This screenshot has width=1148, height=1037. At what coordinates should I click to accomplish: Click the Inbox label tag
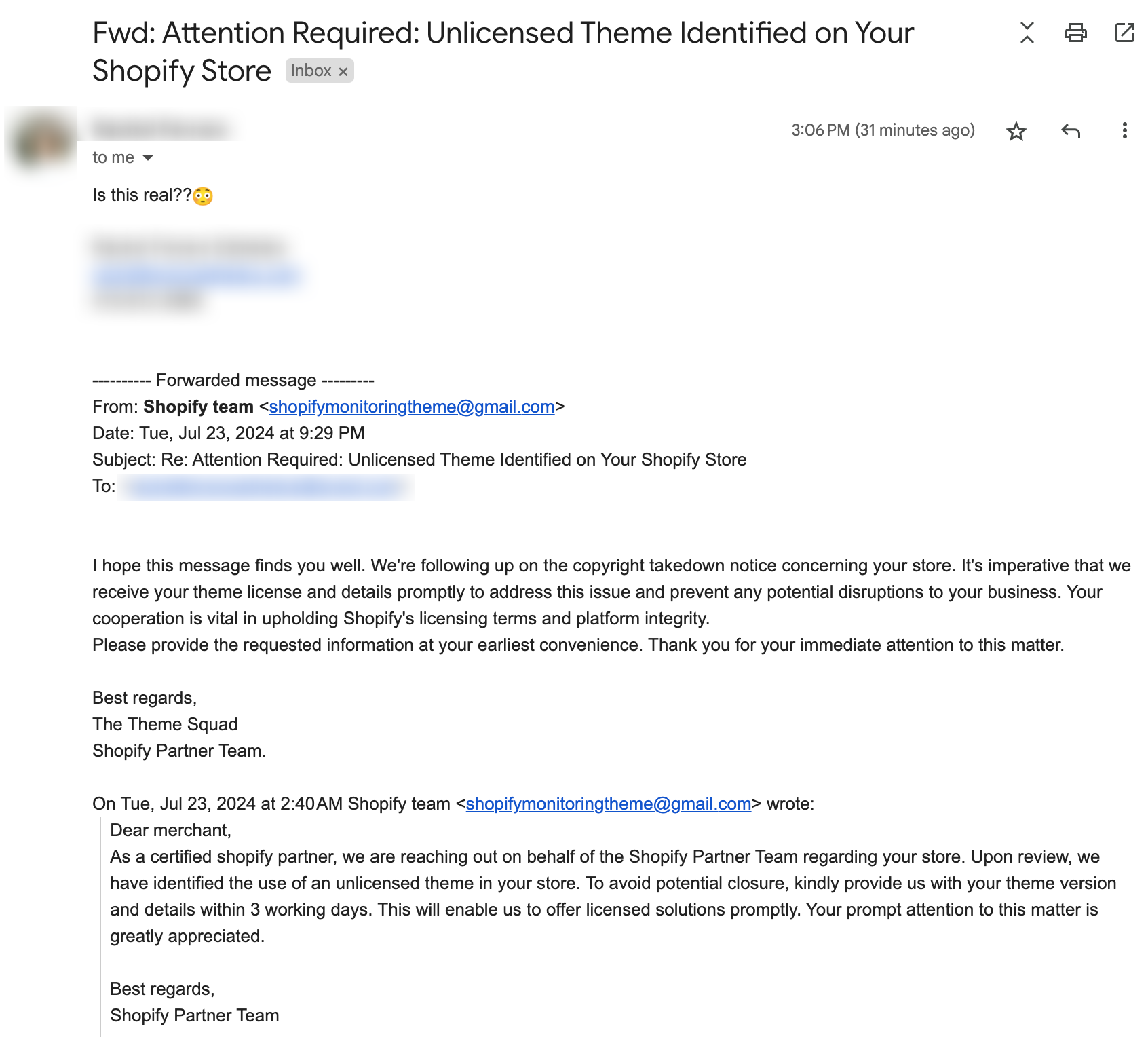pyautogui.click(x=311, y=71)
